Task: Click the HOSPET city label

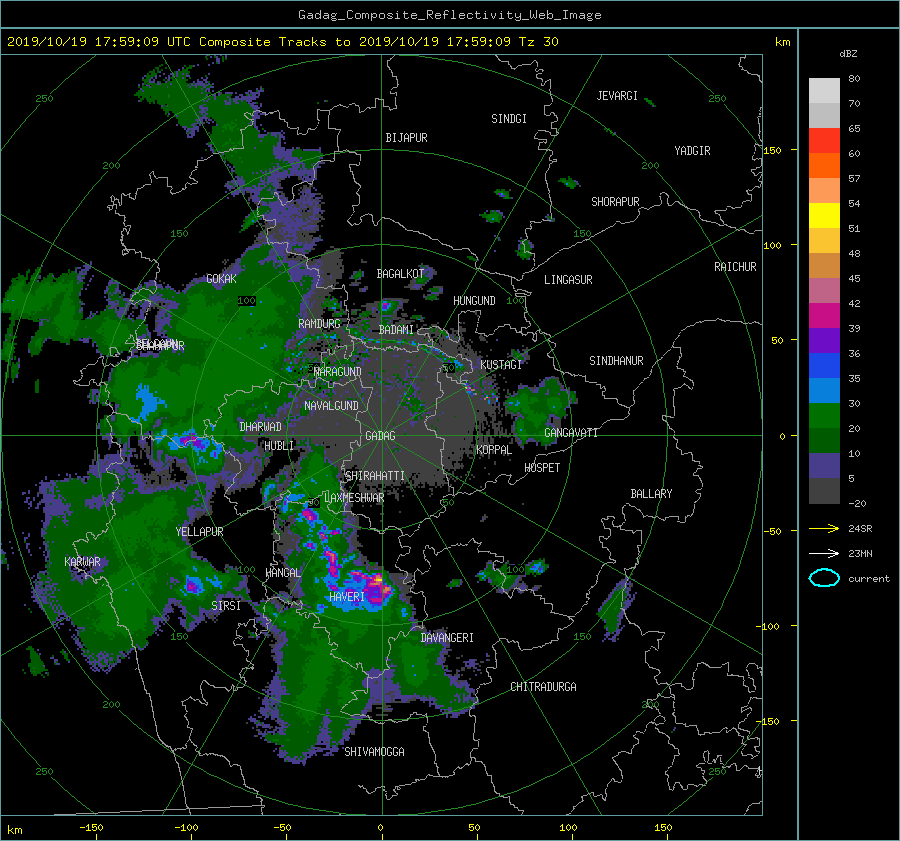Action: pos(542,468)
